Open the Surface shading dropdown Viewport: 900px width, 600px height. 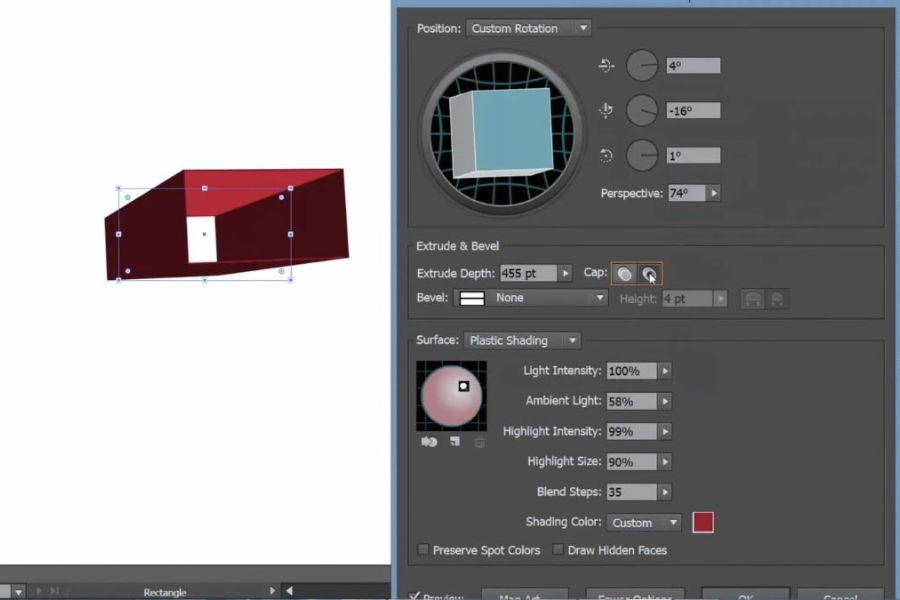point(521,340)
